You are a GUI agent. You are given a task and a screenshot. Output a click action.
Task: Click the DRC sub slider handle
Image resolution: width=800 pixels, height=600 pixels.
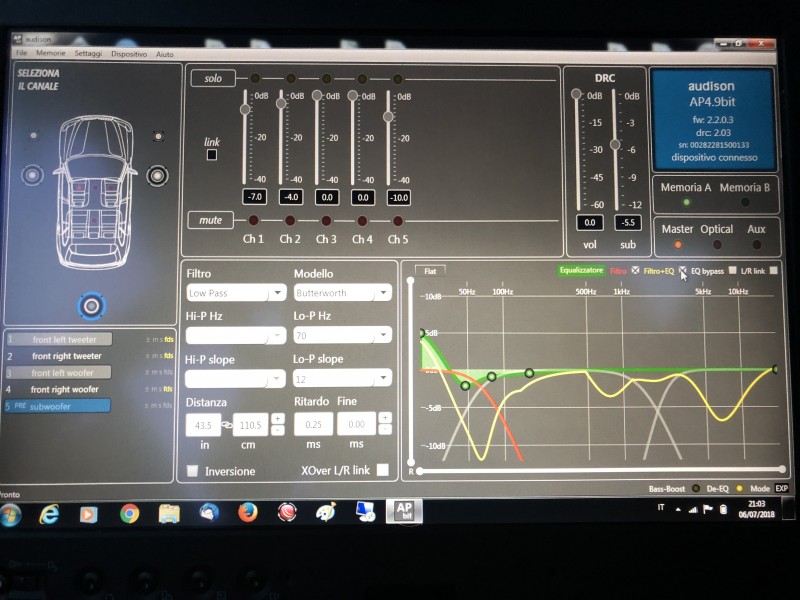coord(615,145)
